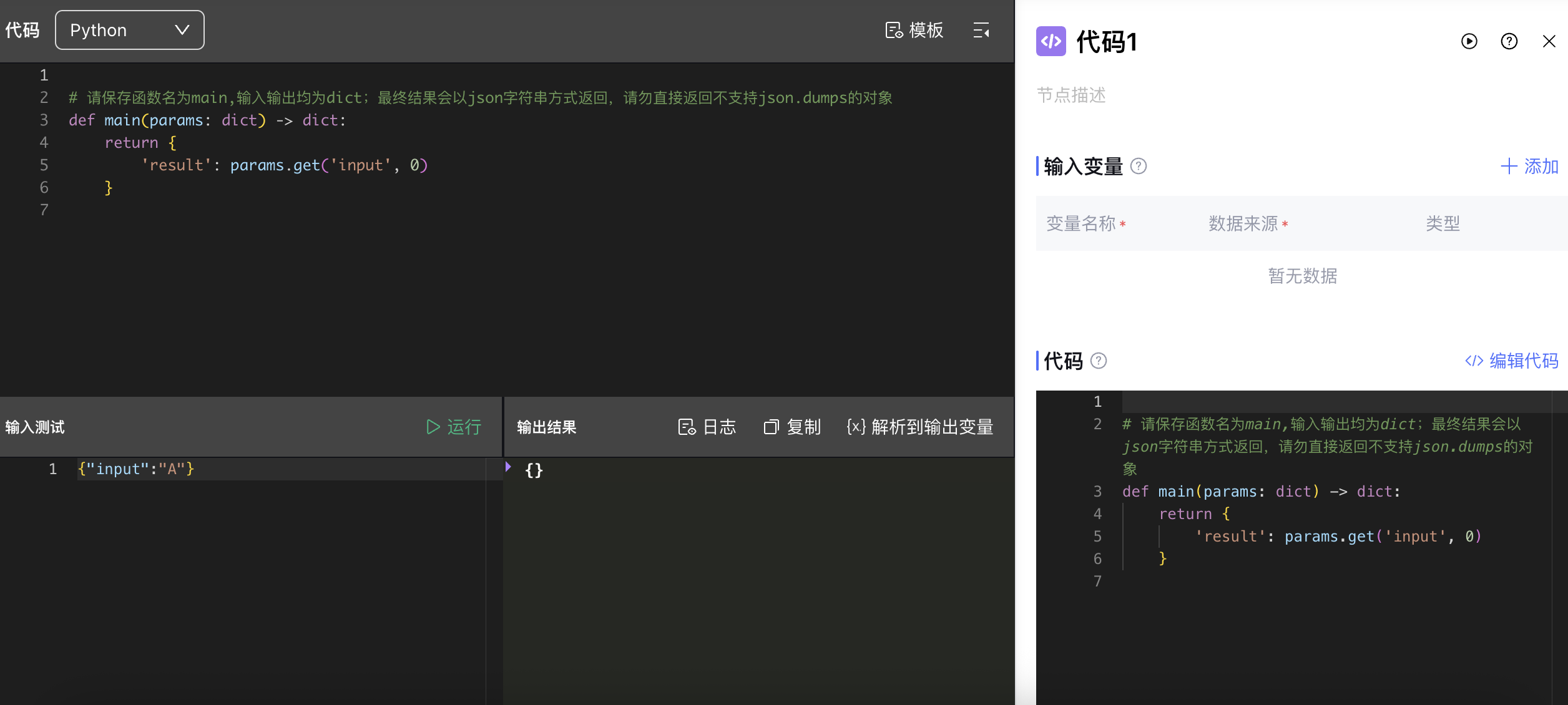
Task: Click 解析到输出变量 to parse output
Action: point(920,427)
